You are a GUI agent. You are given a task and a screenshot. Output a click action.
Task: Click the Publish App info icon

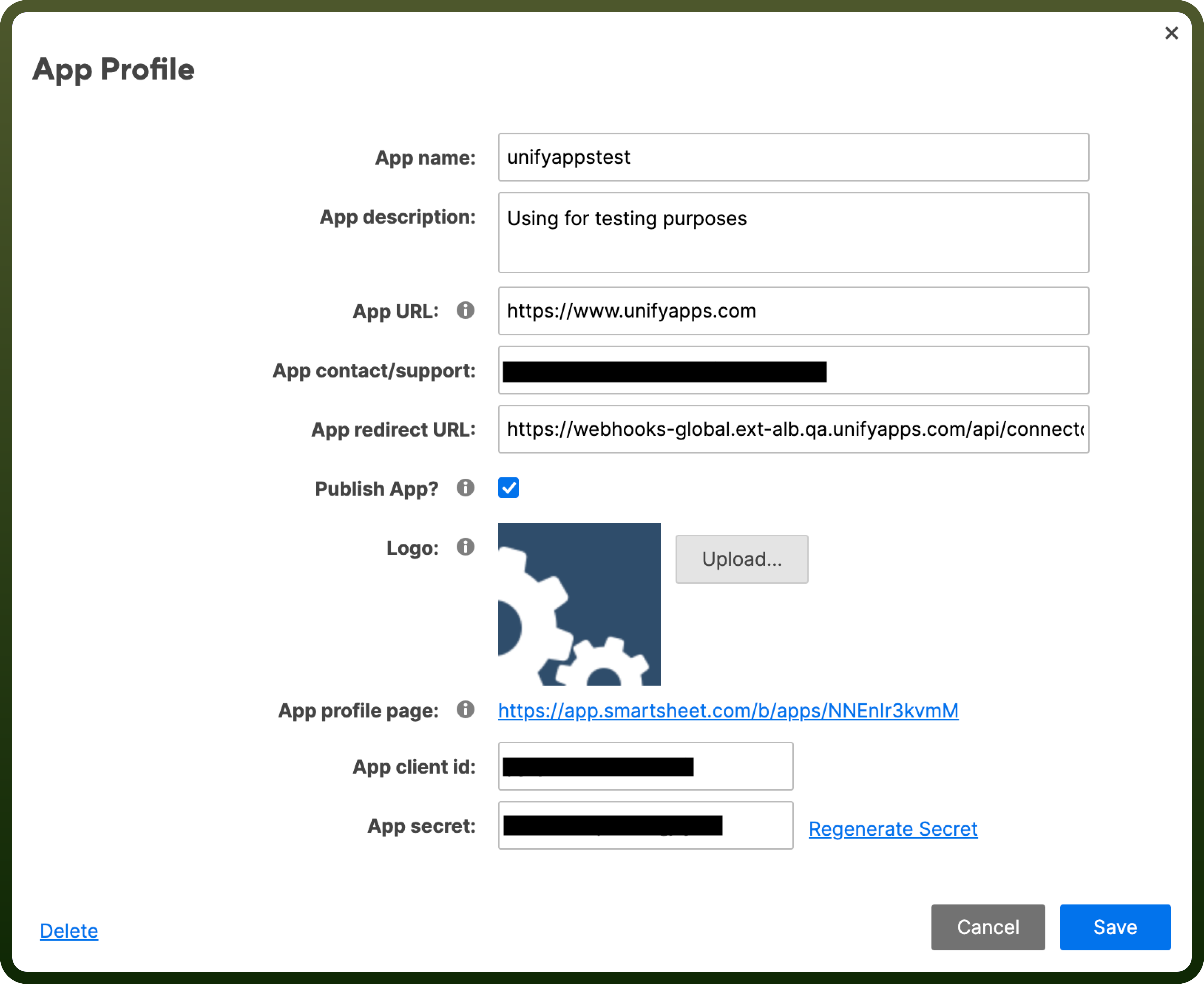point(465,488)
